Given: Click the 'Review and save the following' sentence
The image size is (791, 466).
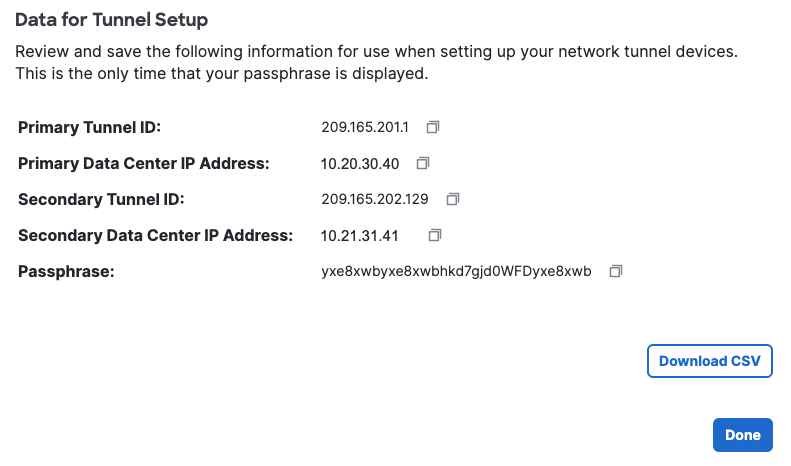Looking at the screenshot, I should pyautogui.click(x=376, y=51).
